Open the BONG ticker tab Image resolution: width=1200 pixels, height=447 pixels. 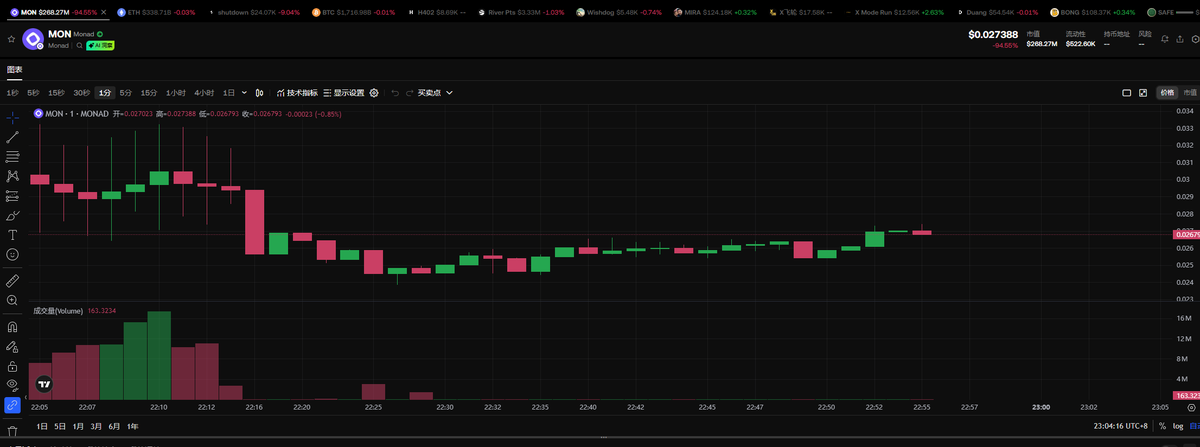click(x=1093, y=12)
